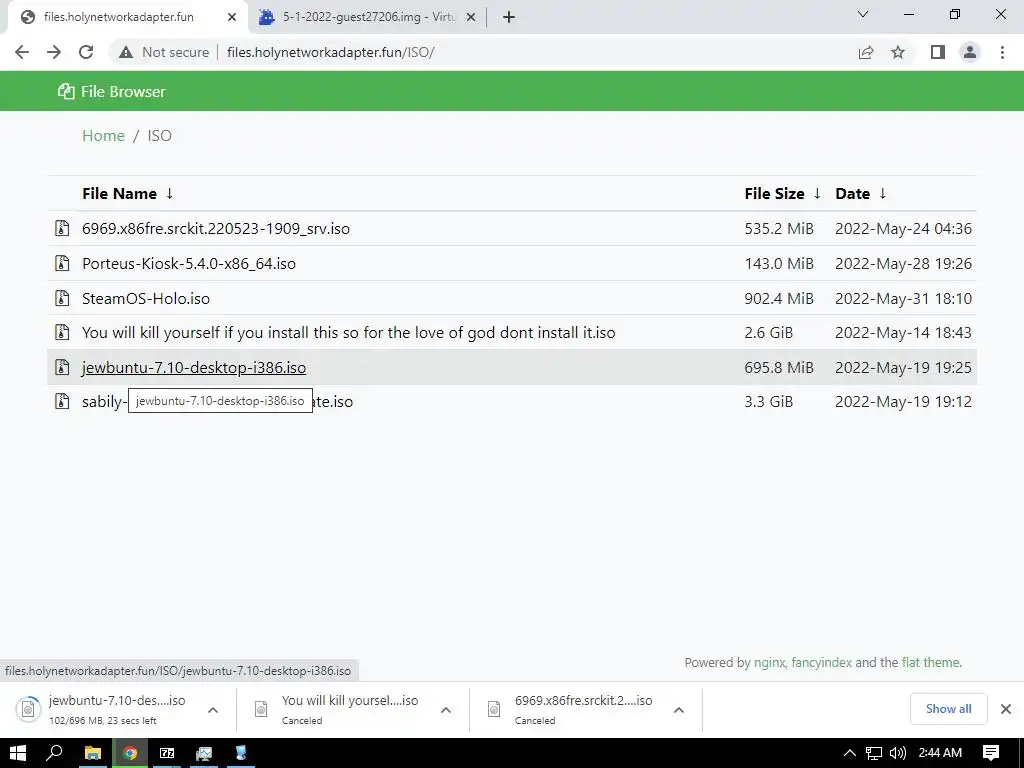This screenshot has width=1024, height=768.
Task: Open the Action Center notifications icon
Action: point(991,753)
